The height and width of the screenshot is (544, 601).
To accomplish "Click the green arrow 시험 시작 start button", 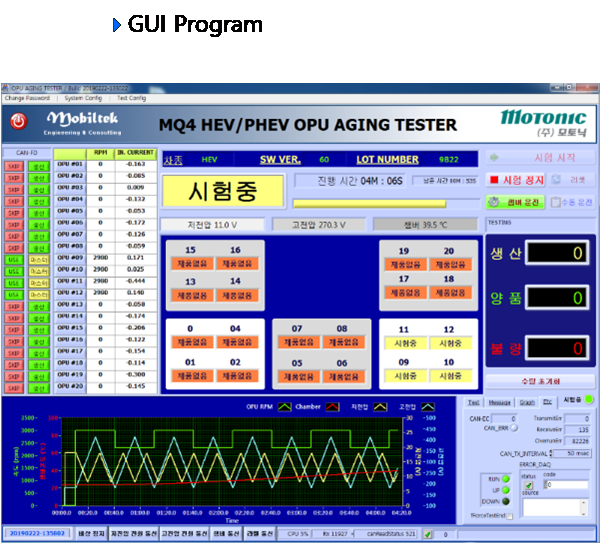I will tap(540, 157).
